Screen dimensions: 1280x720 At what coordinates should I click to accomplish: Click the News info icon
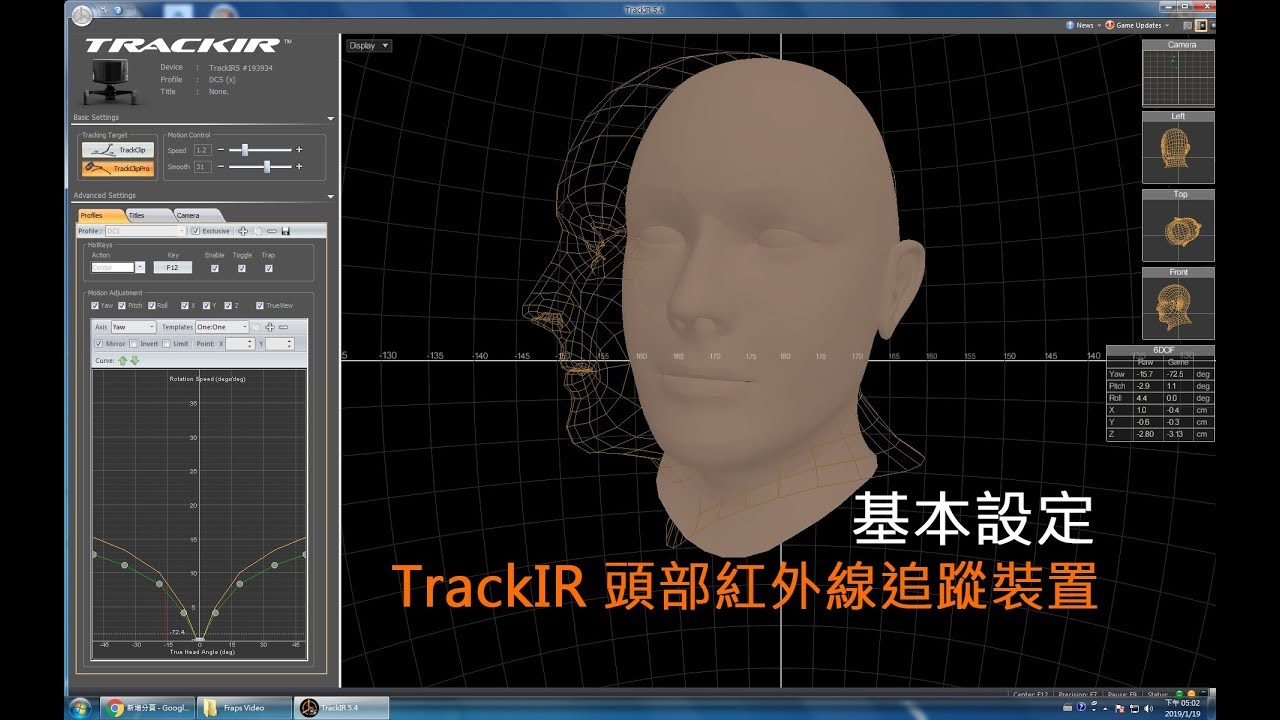point(1070,25)
